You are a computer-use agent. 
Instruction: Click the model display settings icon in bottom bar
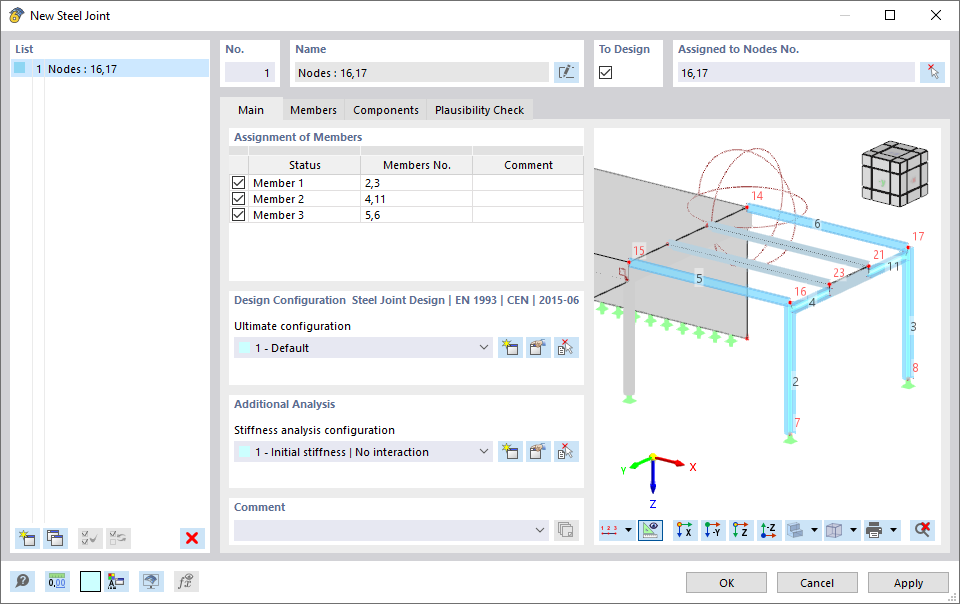pyautogui.click(x=116, y=581)
